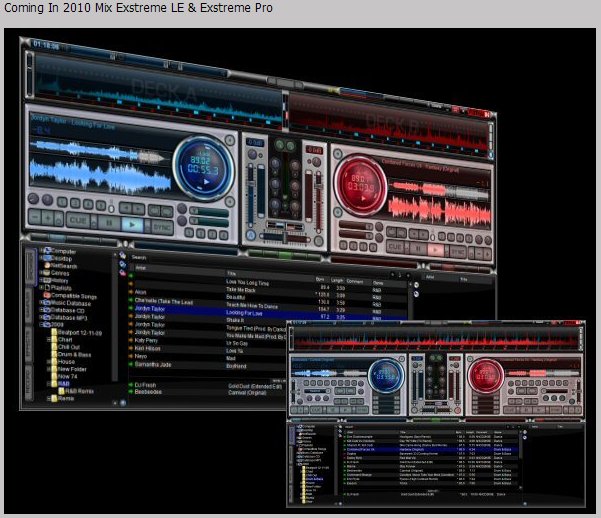The image size is (601, 518).
Task: Click the Deck B red waveform overview
Action: (x=390, y=118)
